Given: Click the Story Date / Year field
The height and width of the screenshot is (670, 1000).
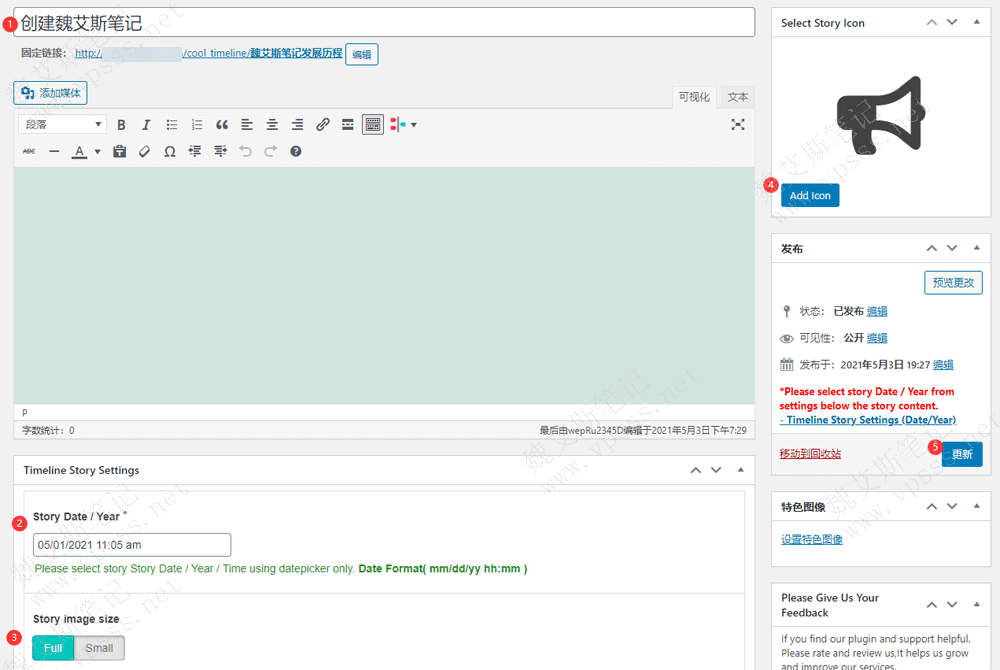Looking at the screenshot, I should (x=132, y=545).
